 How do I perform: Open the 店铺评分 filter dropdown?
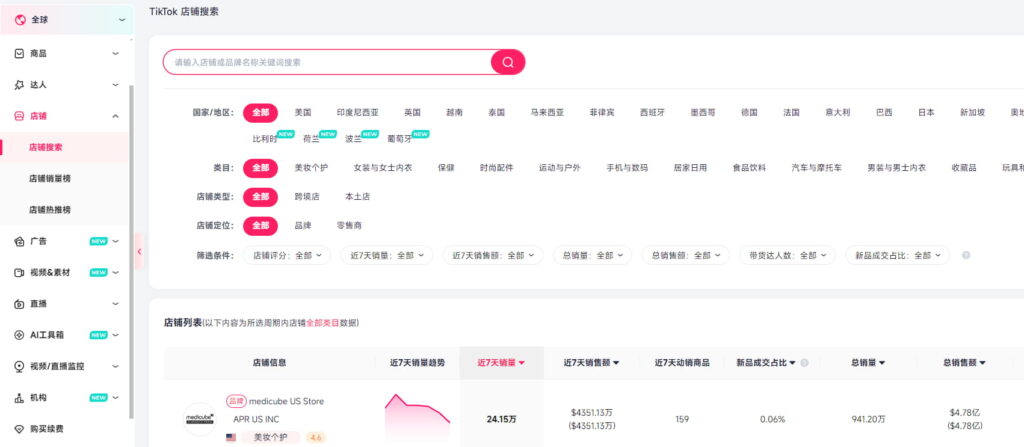[287, 256]
